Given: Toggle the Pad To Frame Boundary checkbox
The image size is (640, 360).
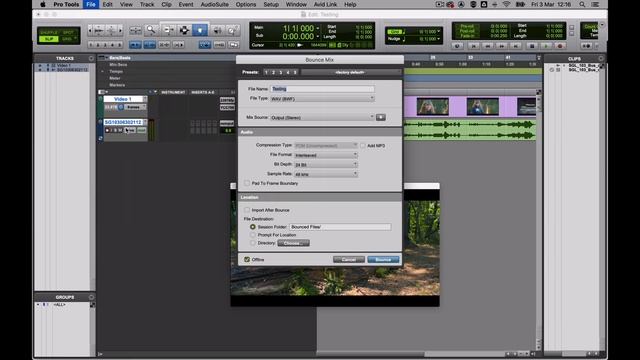Looking at the screenshot, I should (x=247, y=183).
